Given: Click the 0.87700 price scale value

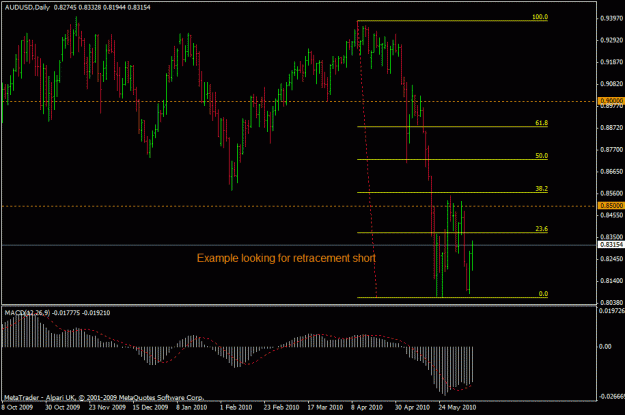Looking at the screenshot, I should click(611, 149).
